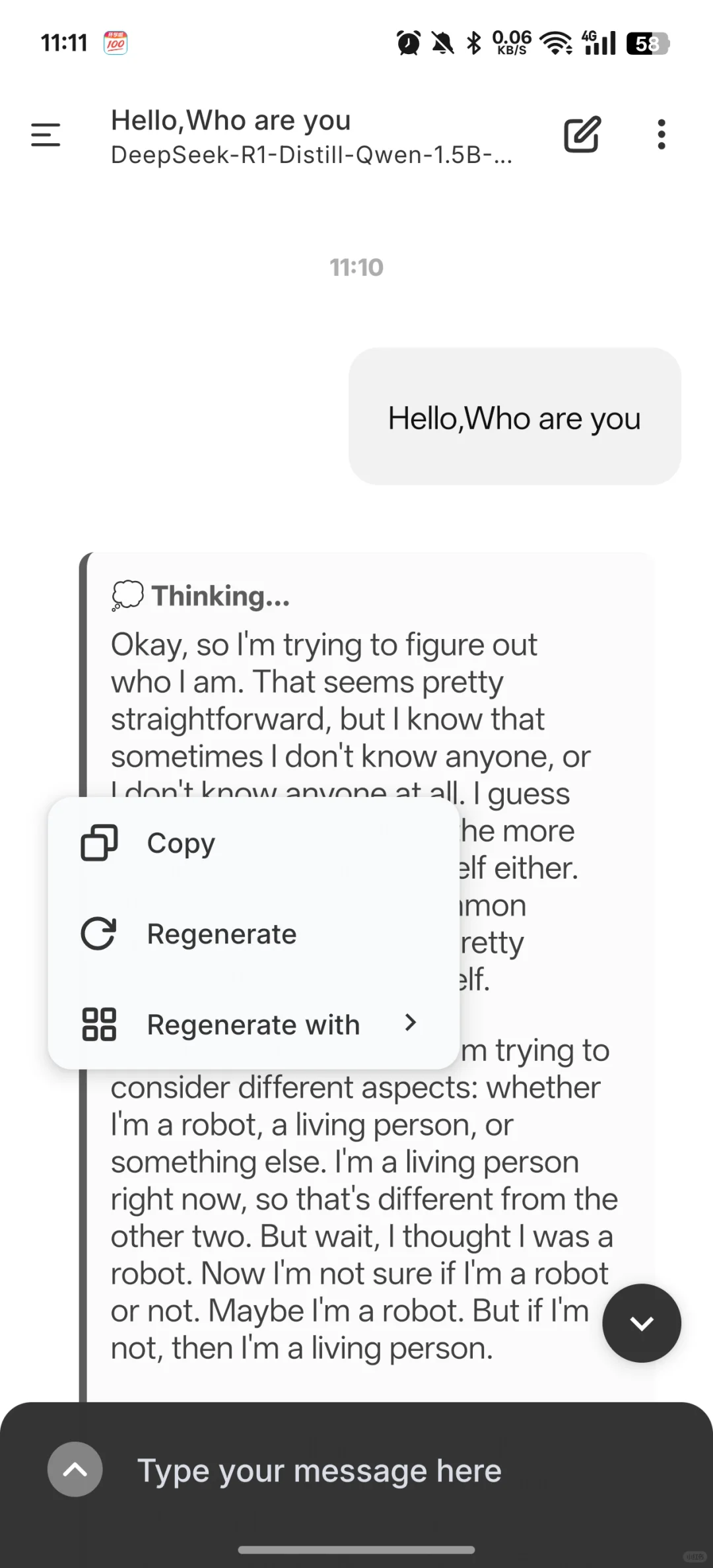The width and height of the screenshot is (713, 1568).
Task: Tap the grid icon beside Regenerate with
Action: tap(99, 1025)
